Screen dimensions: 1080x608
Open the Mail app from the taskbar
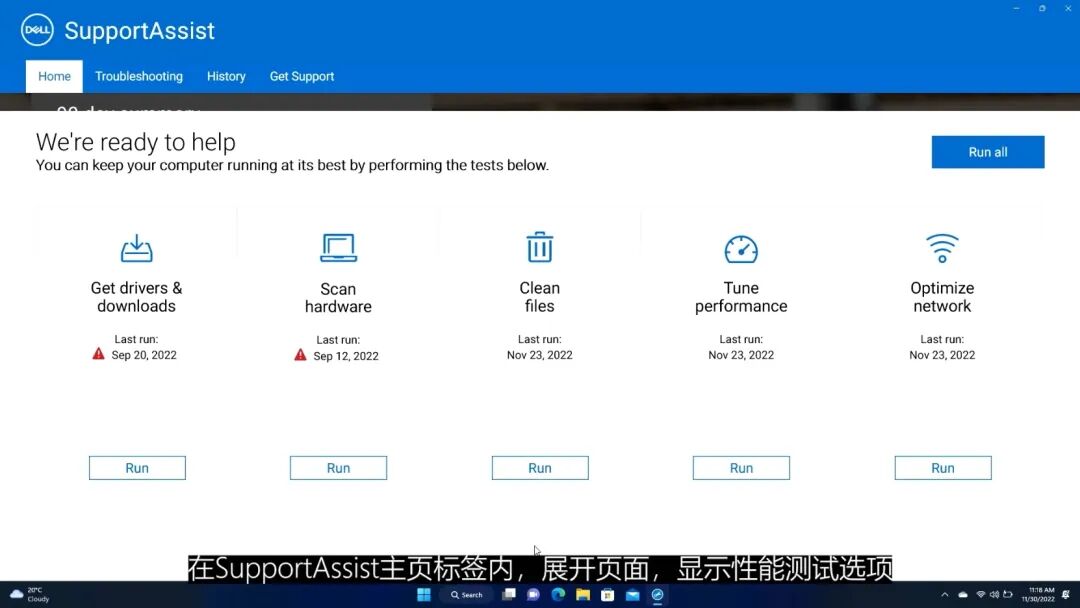632,594
